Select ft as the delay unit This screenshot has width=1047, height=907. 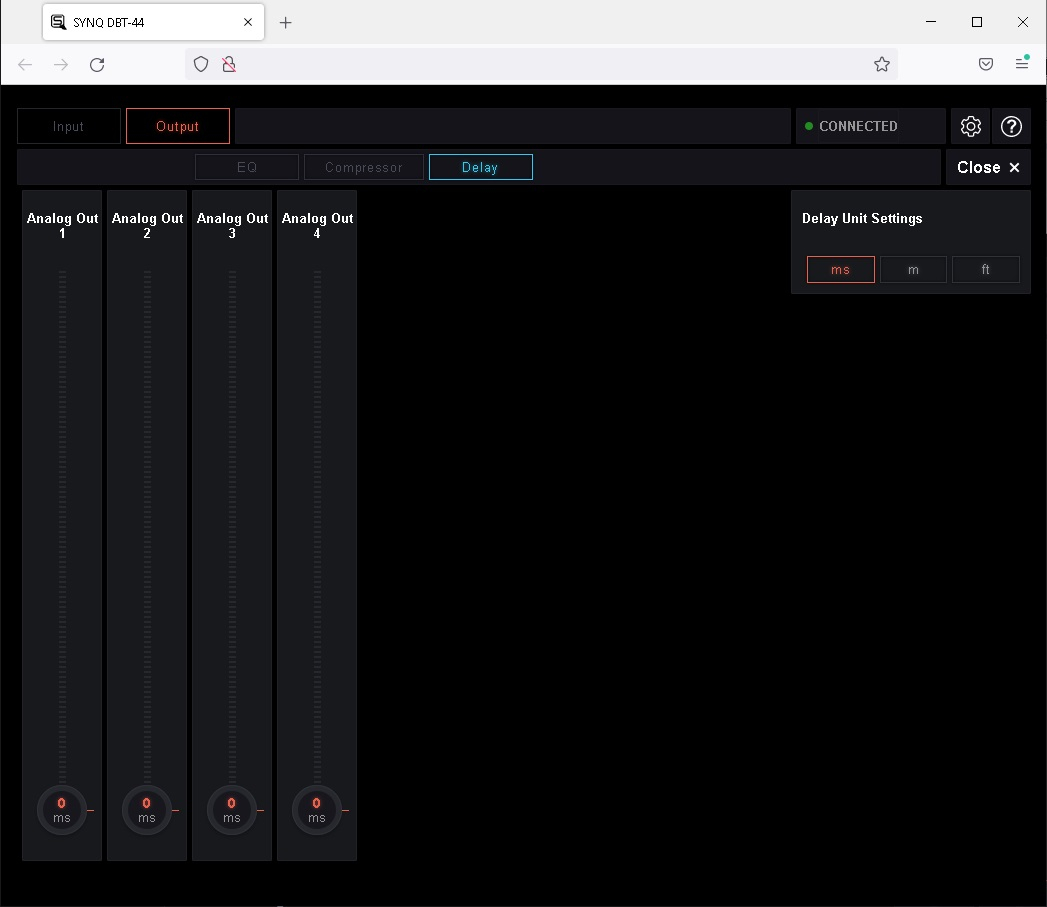[986, 270]
